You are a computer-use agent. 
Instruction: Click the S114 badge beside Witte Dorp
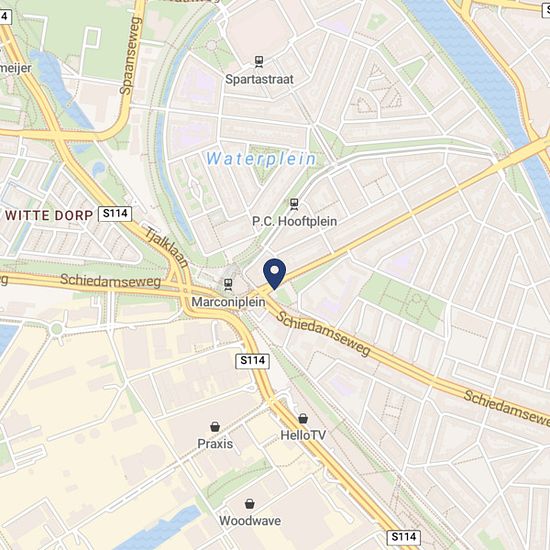coord(115,214)
